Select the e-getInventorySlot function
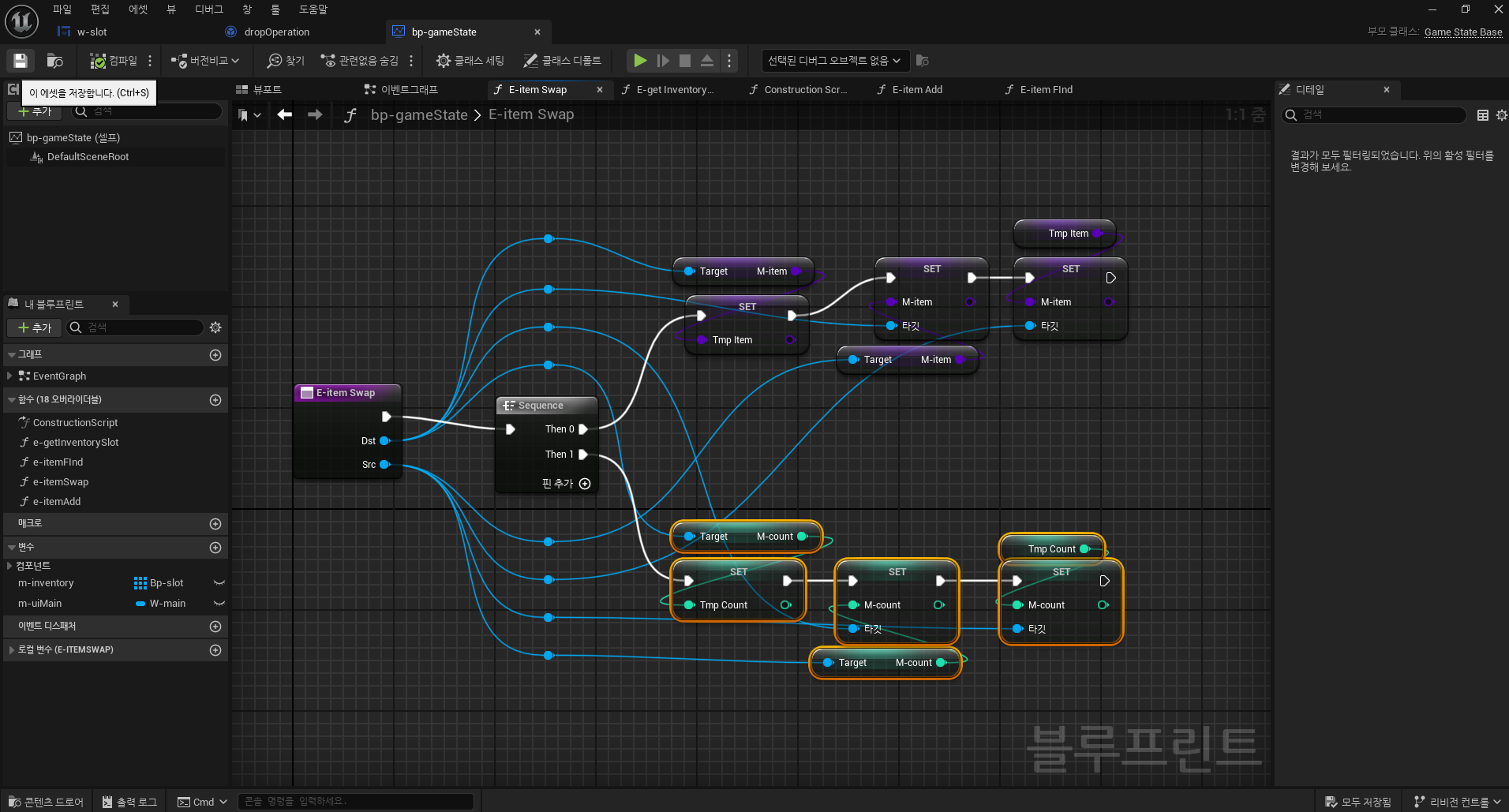The width and height of the screenshot is (1509, 812). (76, 443)
